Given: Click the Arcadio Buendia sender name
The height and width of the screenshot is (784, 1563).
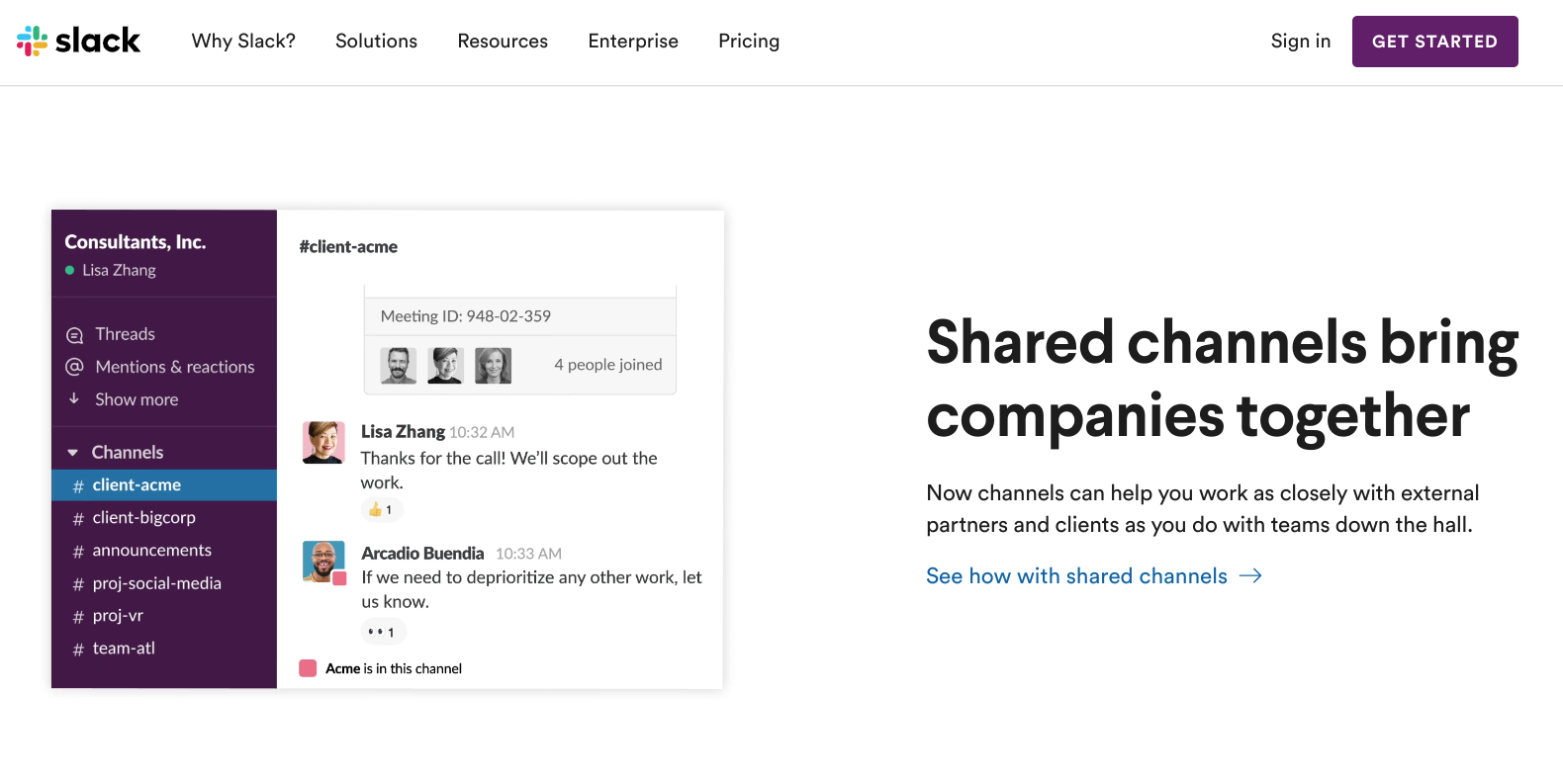Looking at the screenshot, I should [422, 553].
